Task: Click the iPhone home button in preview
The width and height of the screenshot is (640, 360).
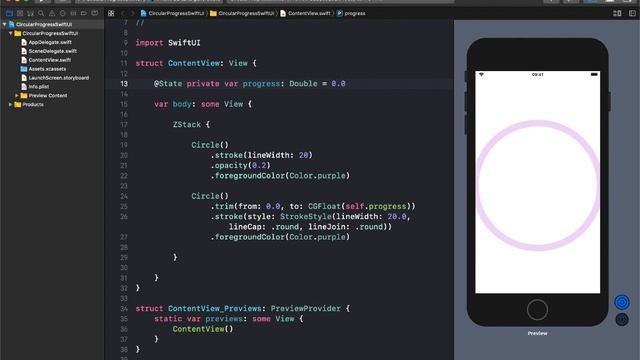Action: coord(537,309)
